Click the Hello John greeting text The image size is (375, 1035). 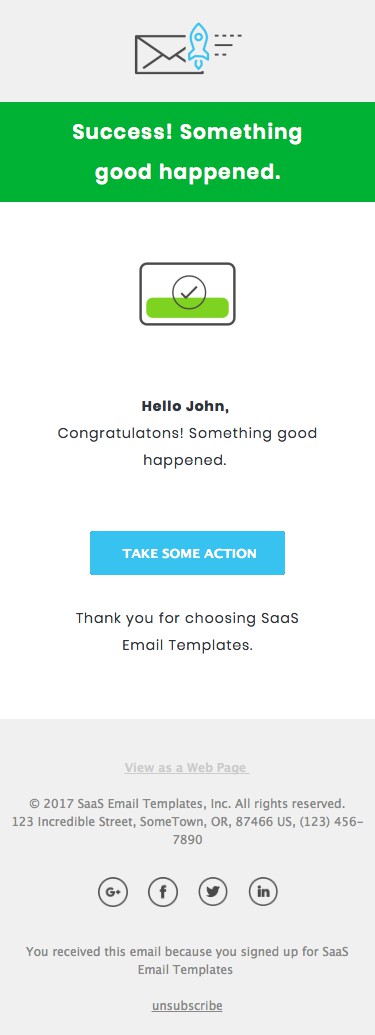pyautogui.click(x=186, y=406)
